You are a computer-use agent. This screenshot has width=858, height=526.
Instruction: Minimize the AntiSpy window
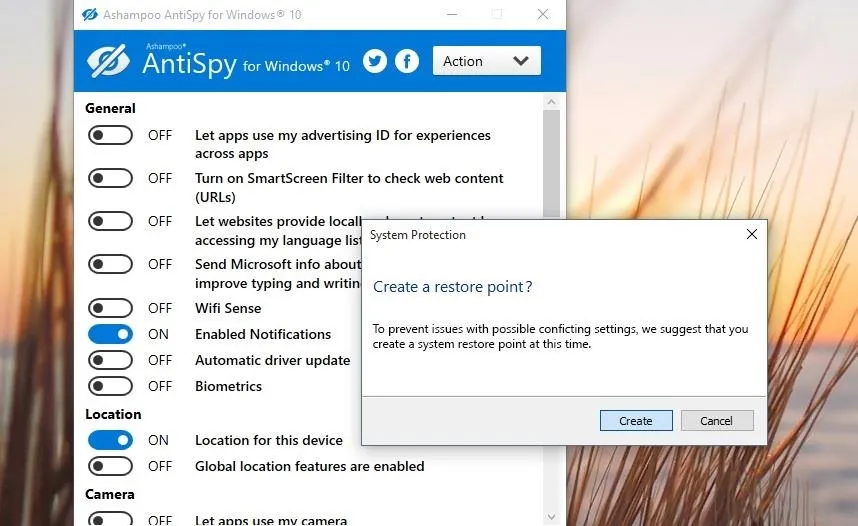pyautogui.click(x=452, y=14)
